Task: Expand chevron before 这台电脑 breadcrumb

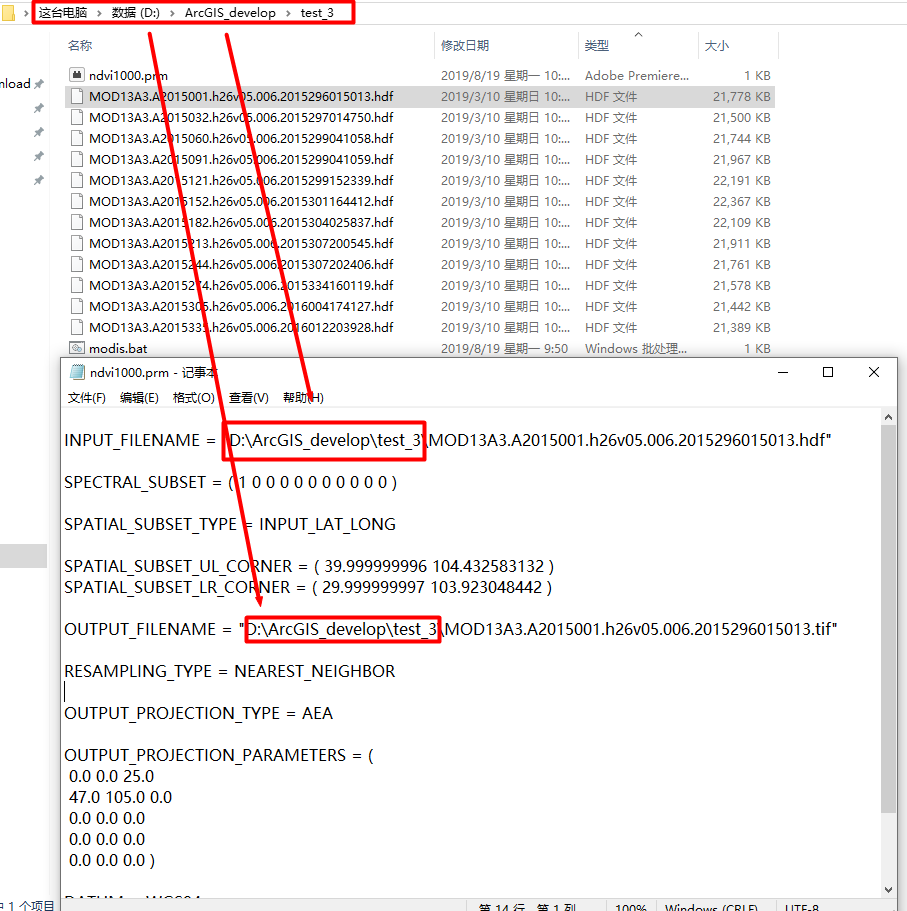Action: (26, 13)
